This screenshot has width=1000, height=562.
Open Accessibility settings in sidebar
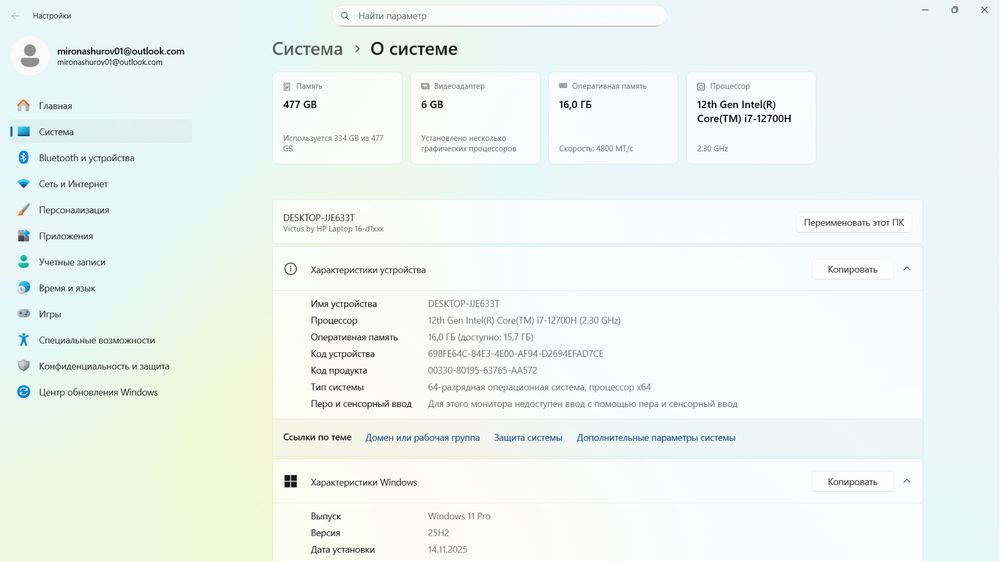point(96,340)
